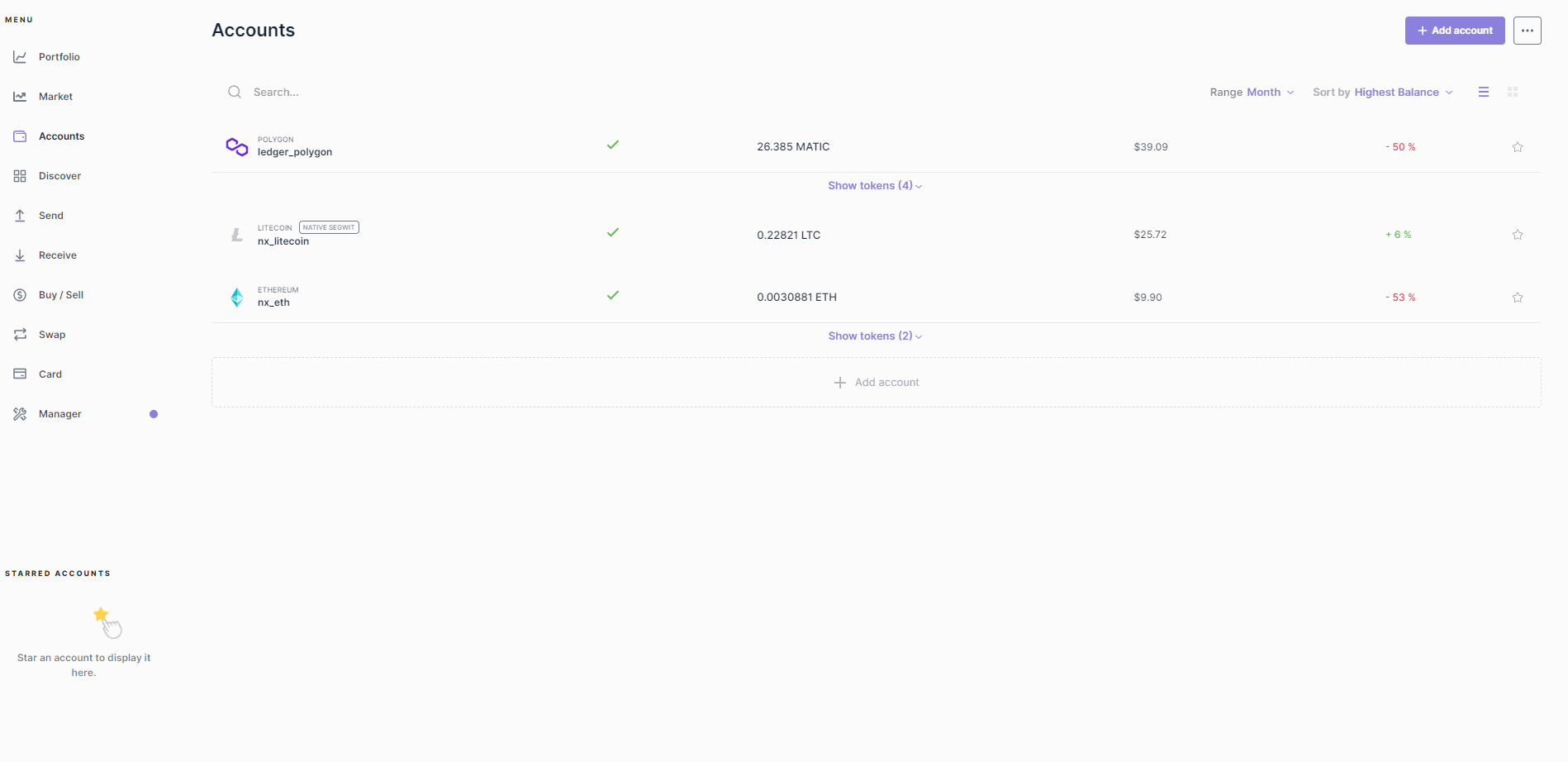The width and height of the screenshot is (1568, 762).
Task: Open the Portfolio chart icon in sidebar
Action: [20, 57]
